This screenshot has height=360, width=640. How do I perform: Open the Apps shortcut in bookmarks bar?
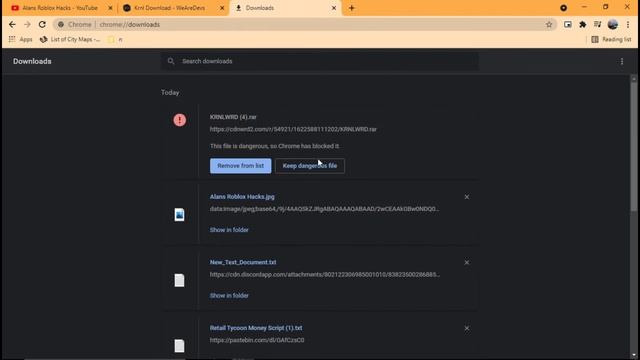[20, 39]
